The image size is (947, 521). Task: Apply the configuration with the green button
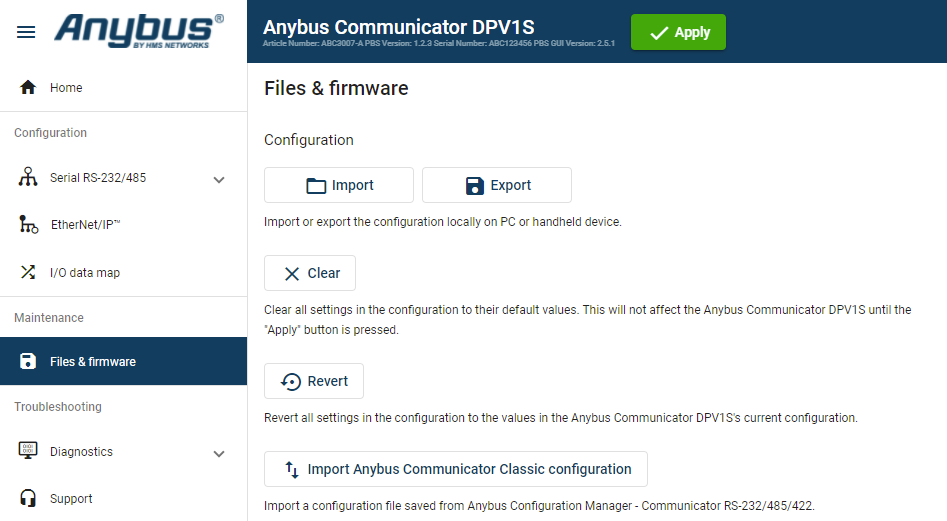coord(678,32)
